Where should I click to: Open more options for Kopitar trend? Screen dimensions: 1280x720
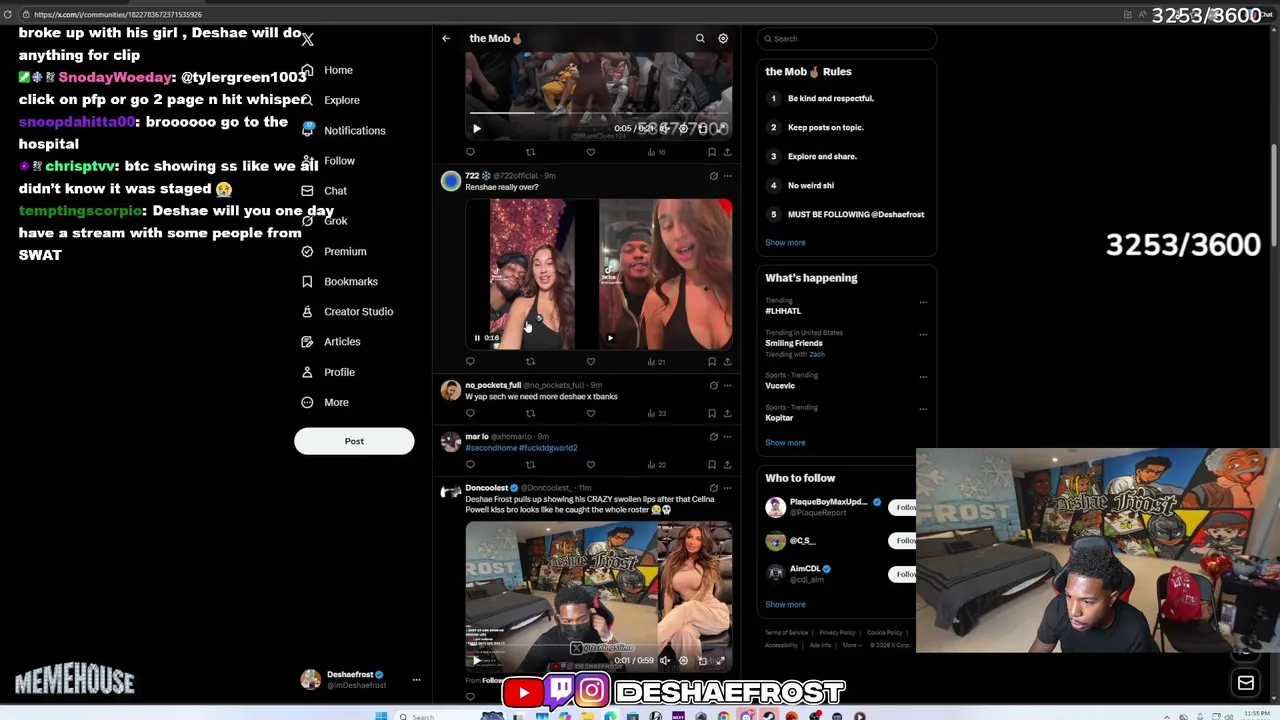point(923,409)
